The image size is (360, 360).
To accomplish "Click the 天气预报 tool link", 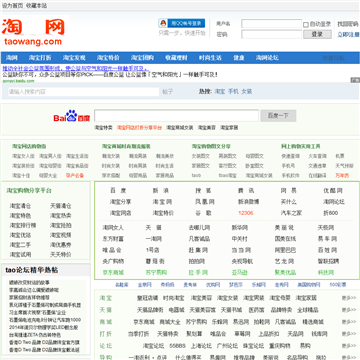I will point(344,166).
